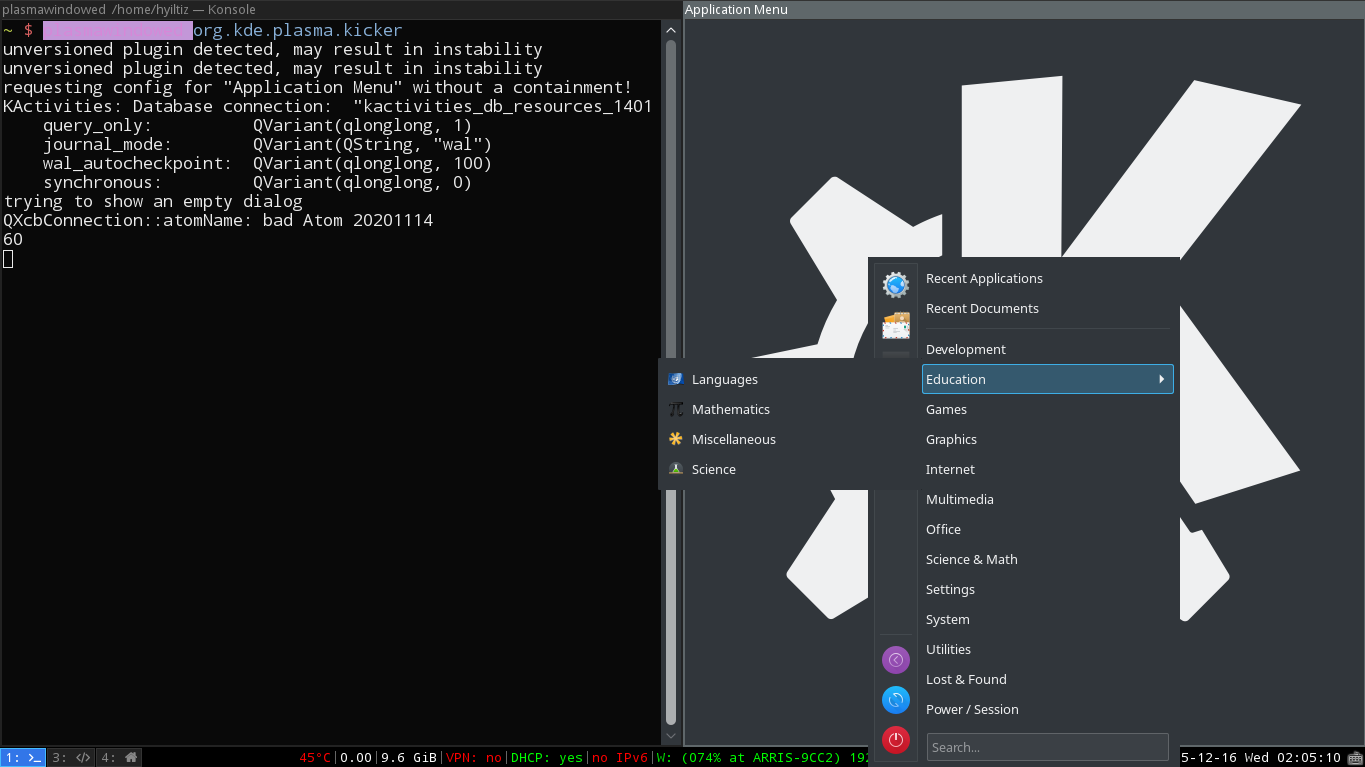
Task: Click the Konsole window title bar
Action: pyautogui.click(x=341, y=9)
